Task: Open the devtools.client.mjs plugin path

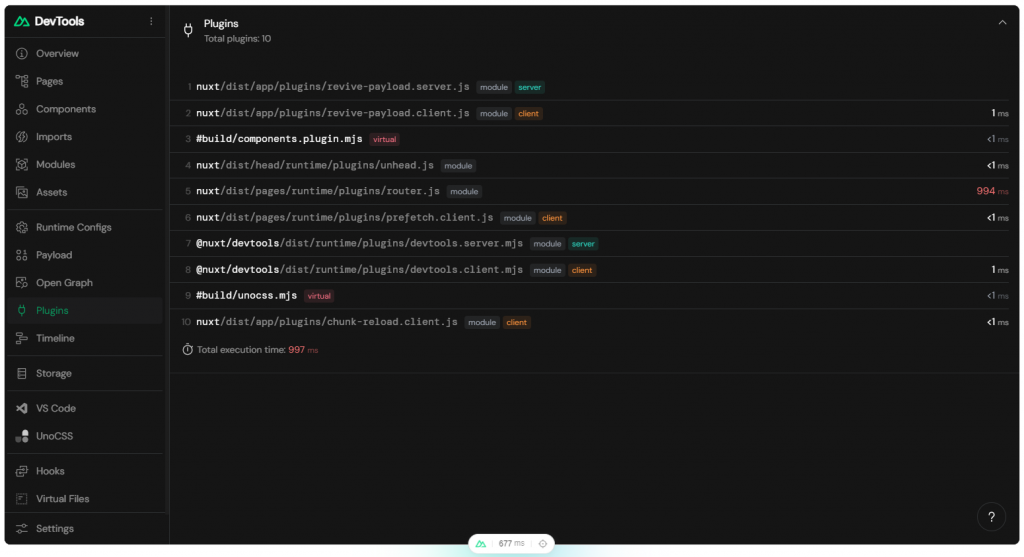Action: 359,270
